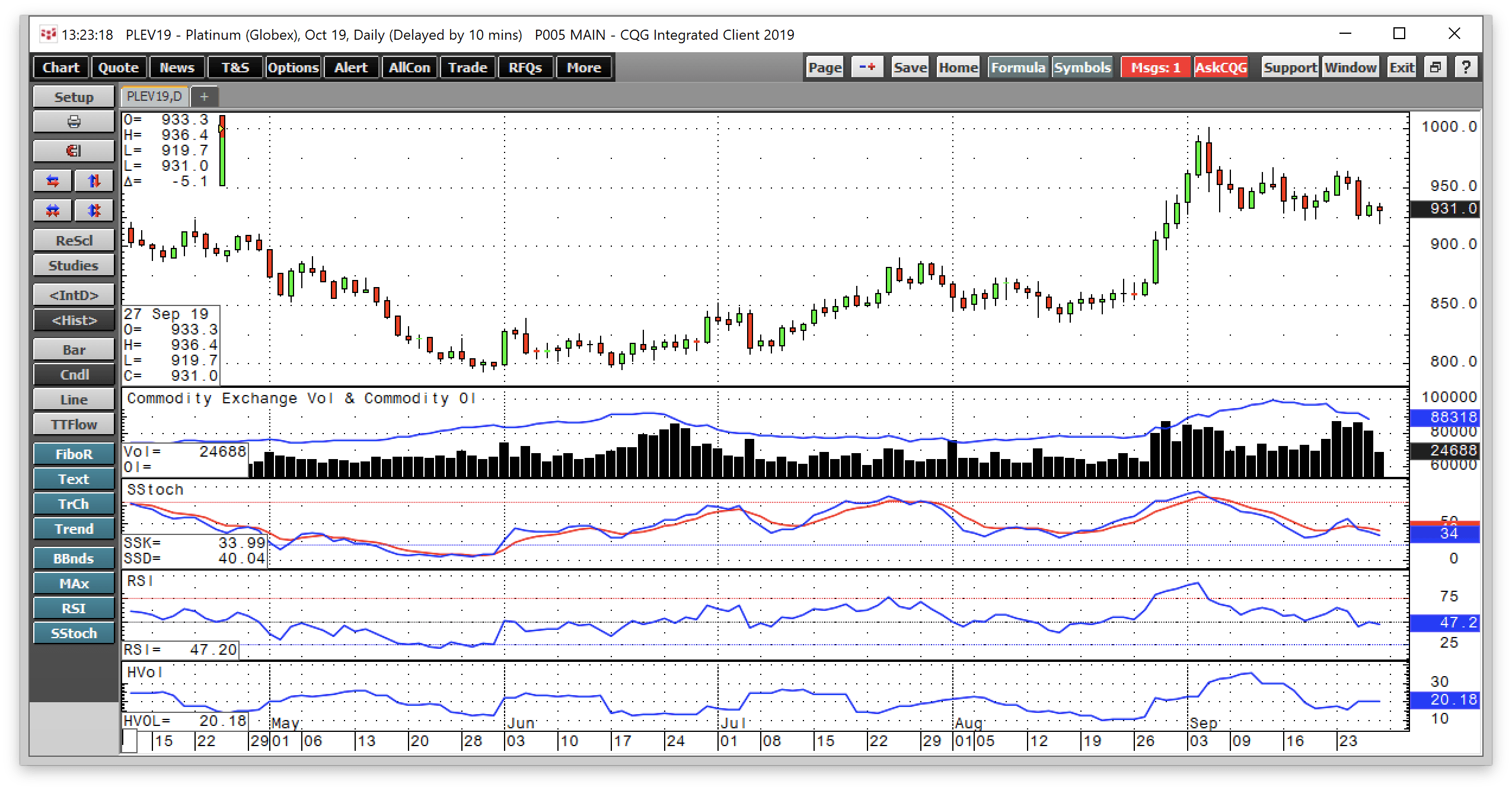Click the Jul label on time axis
The image size is (1512, 790).
733,723
